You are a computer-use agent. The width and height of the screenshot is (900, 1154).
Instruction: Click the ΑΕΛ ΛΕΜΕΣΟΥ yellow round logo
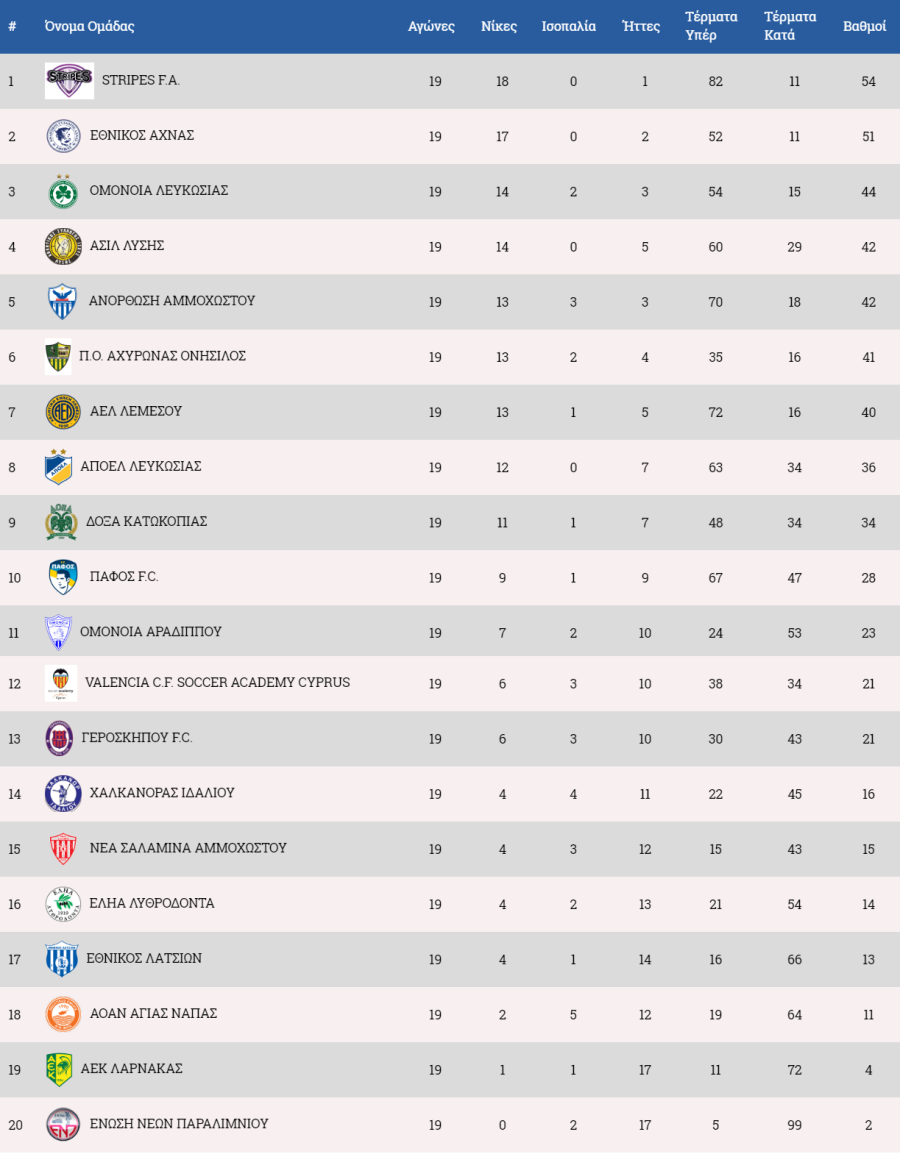(63, 412)
